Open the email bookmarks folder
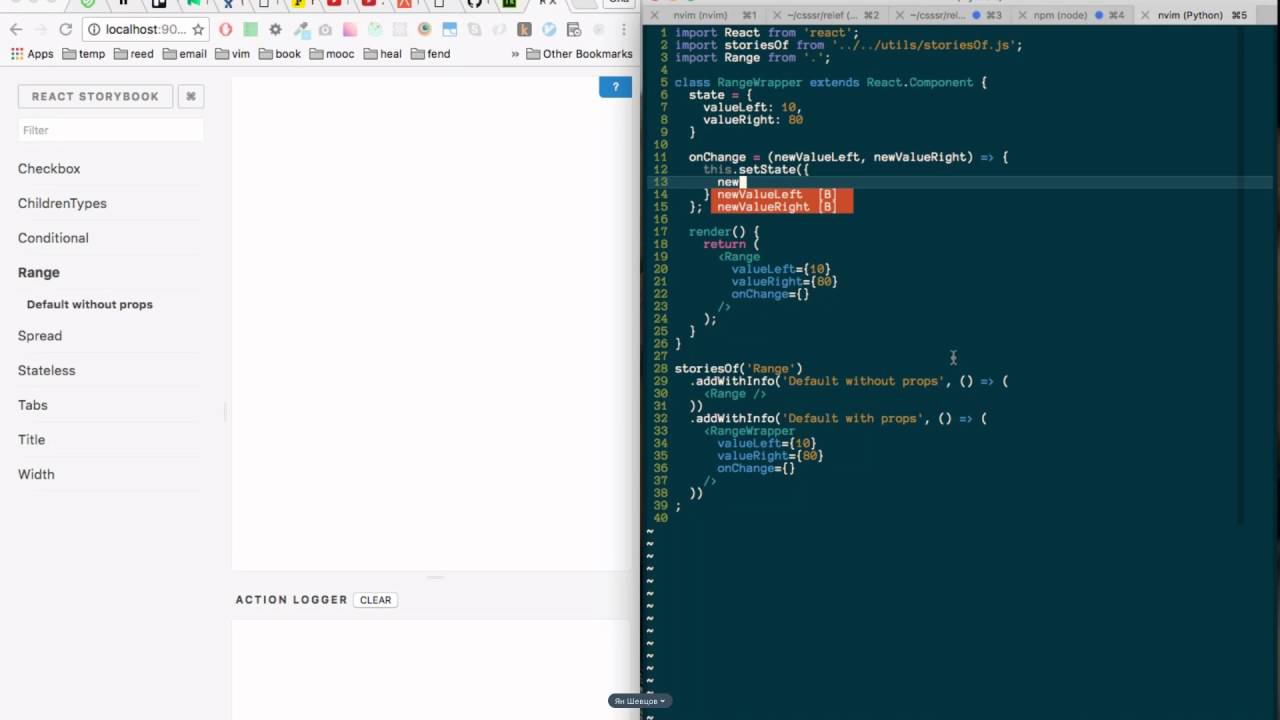 point(185,54)
